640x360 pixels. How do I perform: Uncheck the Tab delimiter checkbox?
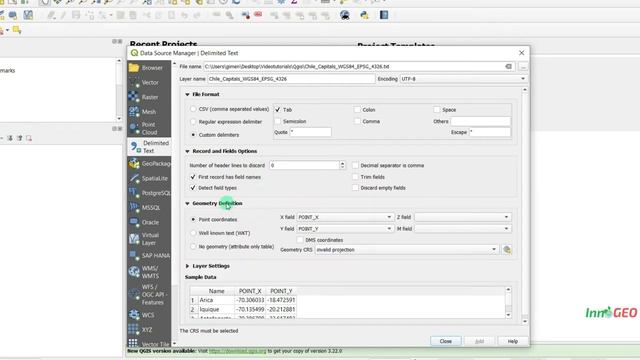pos(278,109)
